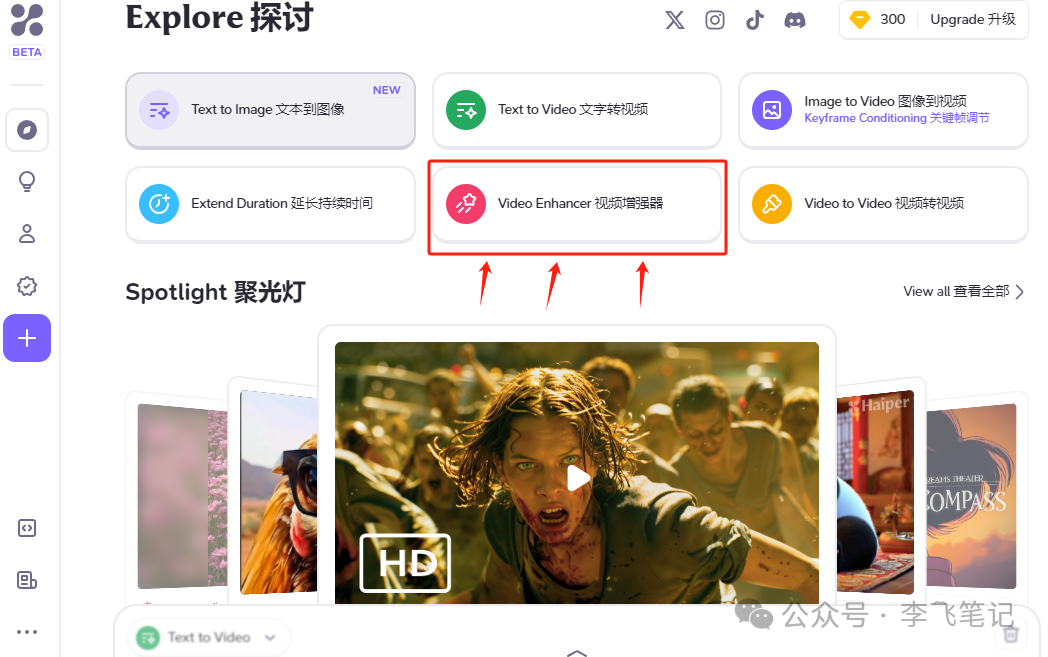Viewport: 1048px width, 657px height.
Task: Expand the bottom prompt panel chevron
Action: coord(576,653)
